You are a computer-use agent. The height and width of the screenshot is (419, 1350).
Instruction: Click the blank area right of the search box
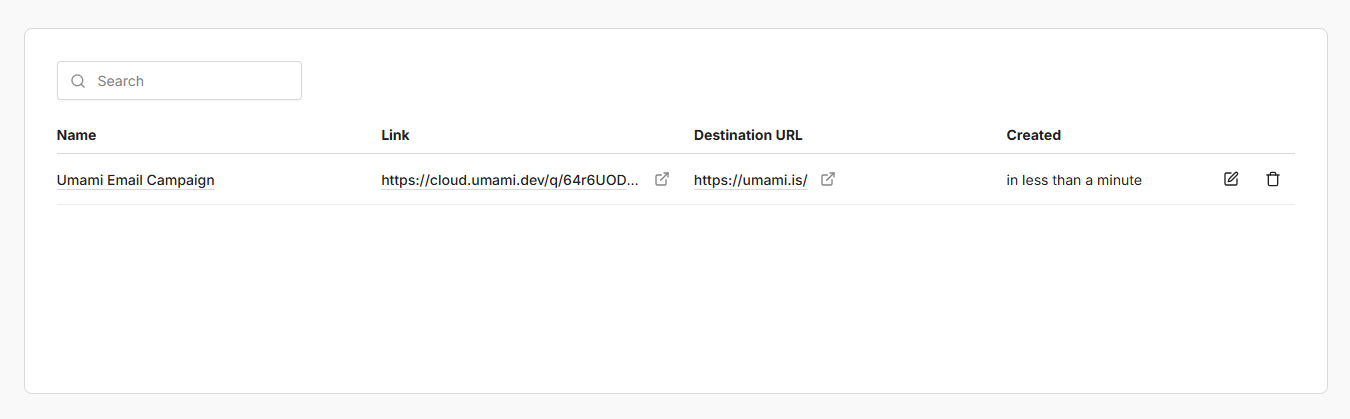(x=800, y=81)
